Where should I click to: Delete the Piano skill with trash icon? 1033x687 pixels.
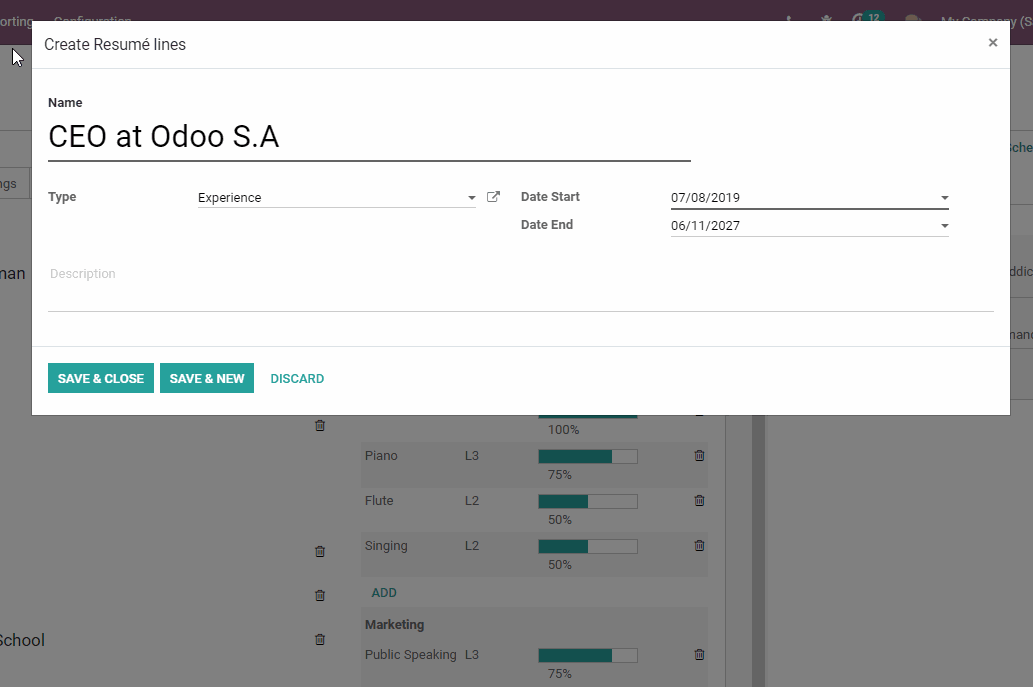[700, 456]
